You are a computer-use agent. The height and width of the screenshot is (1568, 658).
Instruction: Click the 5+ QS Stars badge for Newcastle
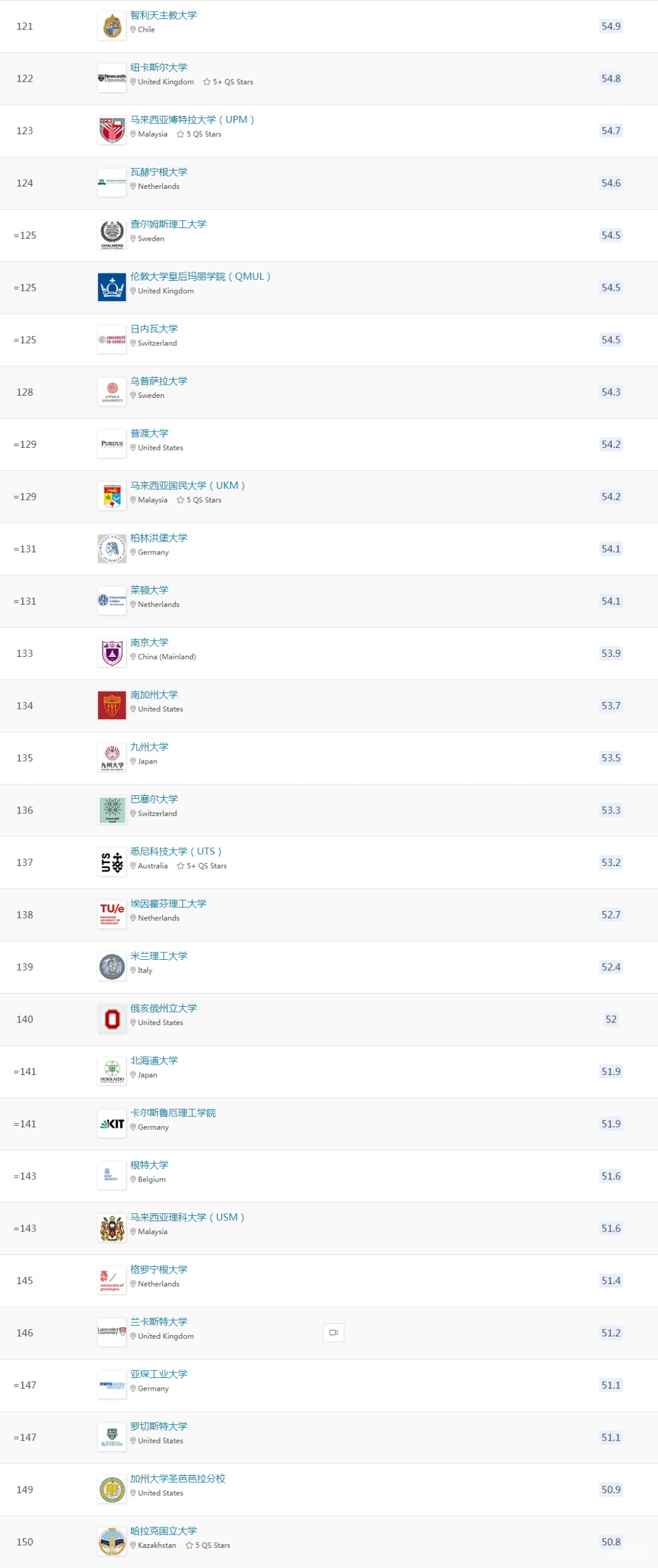click(x=228, y=82)
